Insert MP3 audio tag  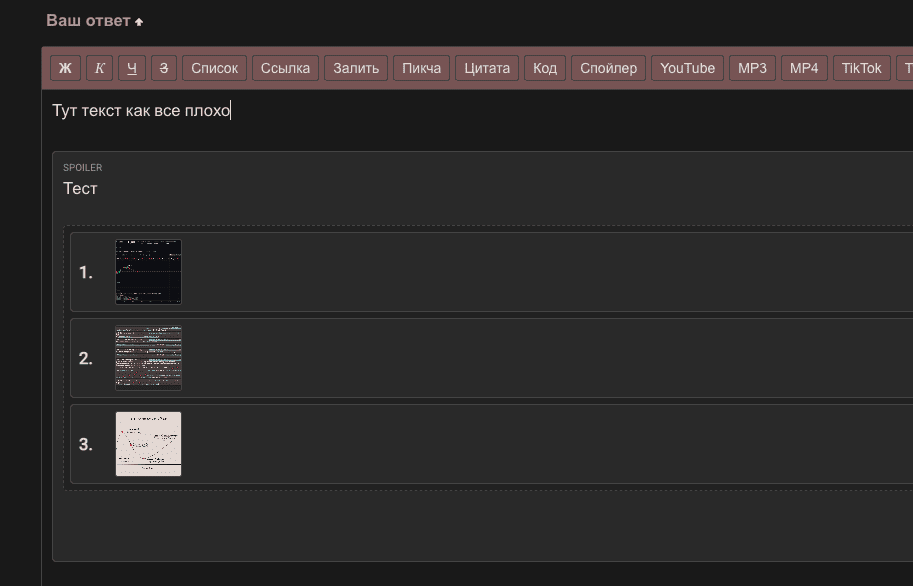tap(752, 68)
